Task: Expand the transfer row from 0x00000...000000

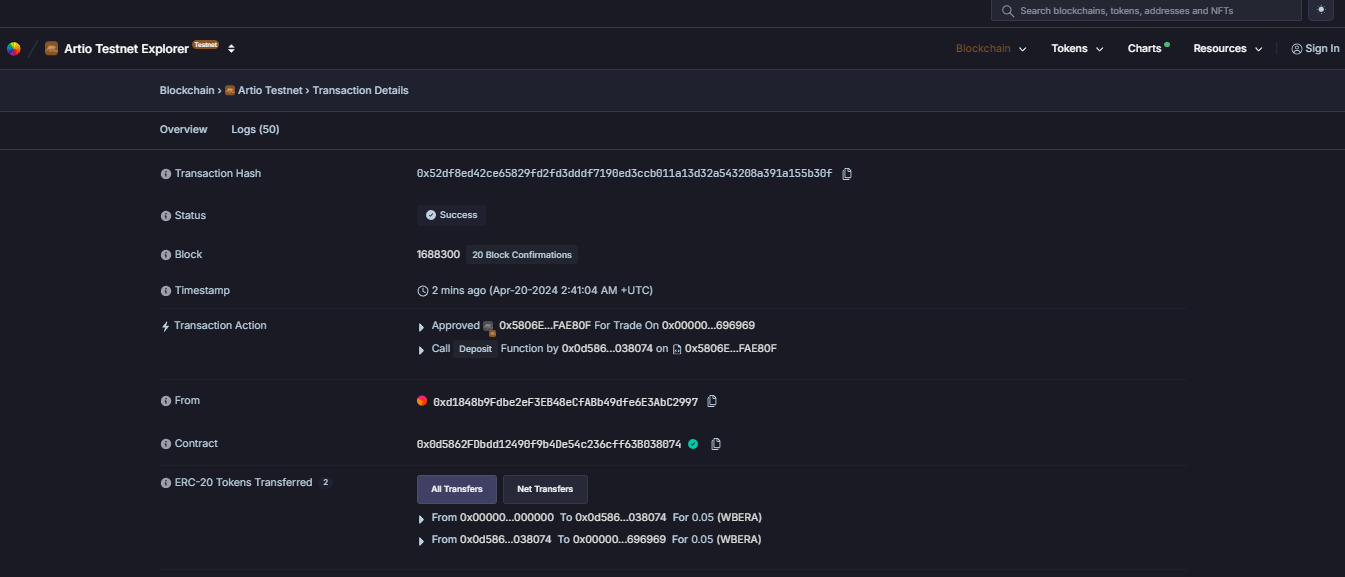Action: click(421, 519)
